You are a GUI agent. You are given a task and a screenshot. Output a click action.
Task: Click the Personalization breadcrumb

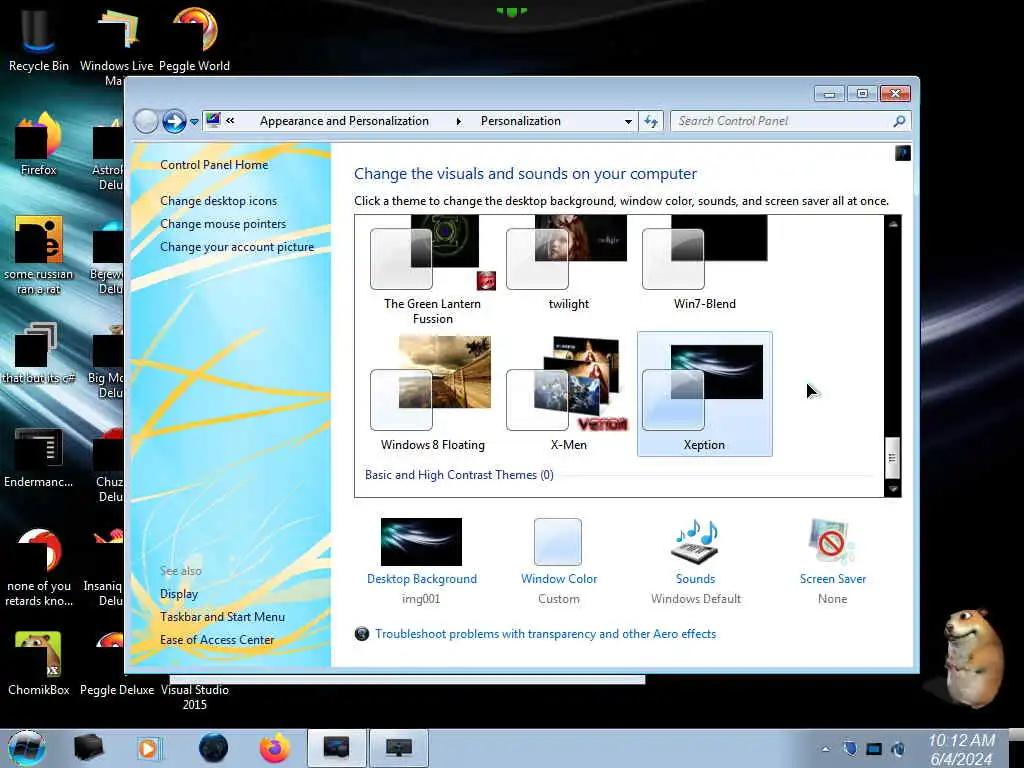click(520, 121)
